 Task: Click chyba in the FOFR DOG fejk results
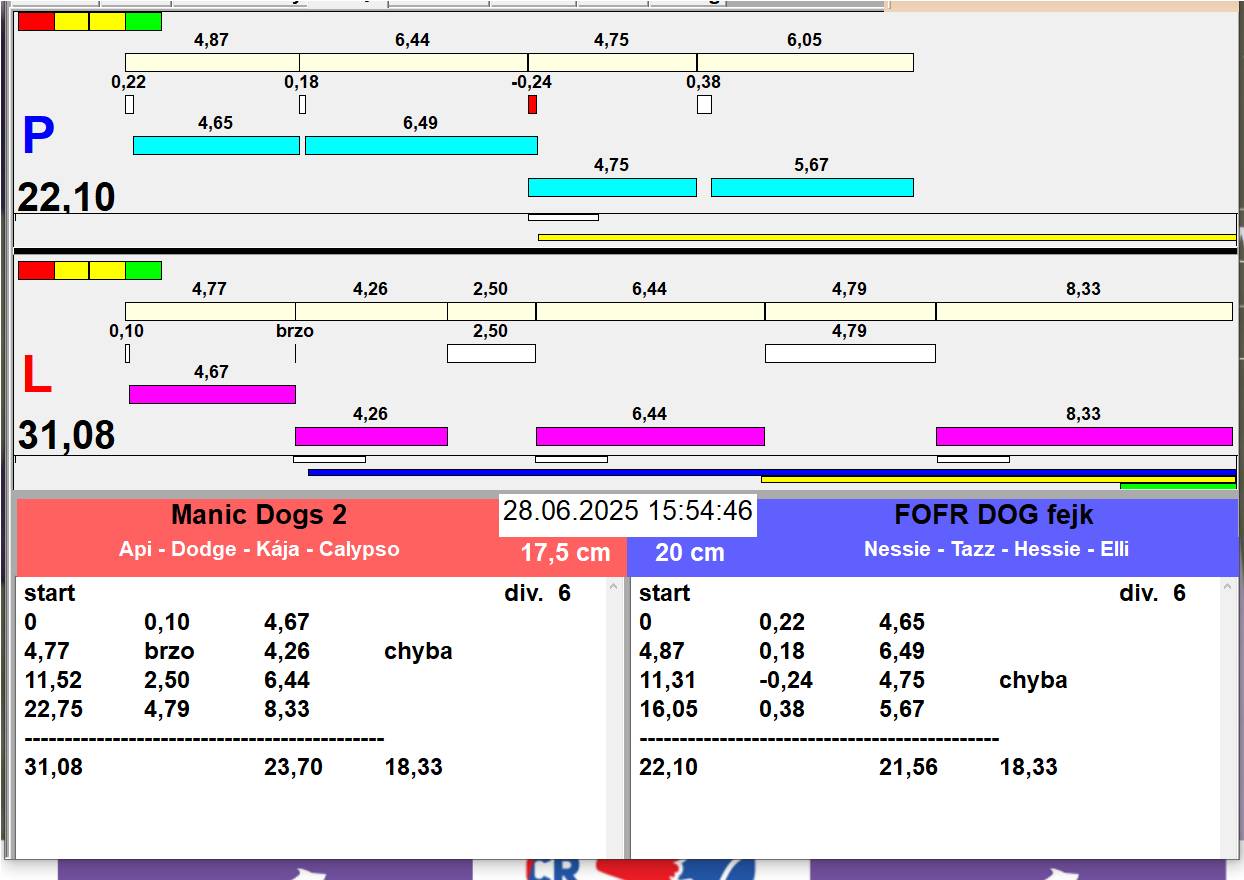[1033, 680]
